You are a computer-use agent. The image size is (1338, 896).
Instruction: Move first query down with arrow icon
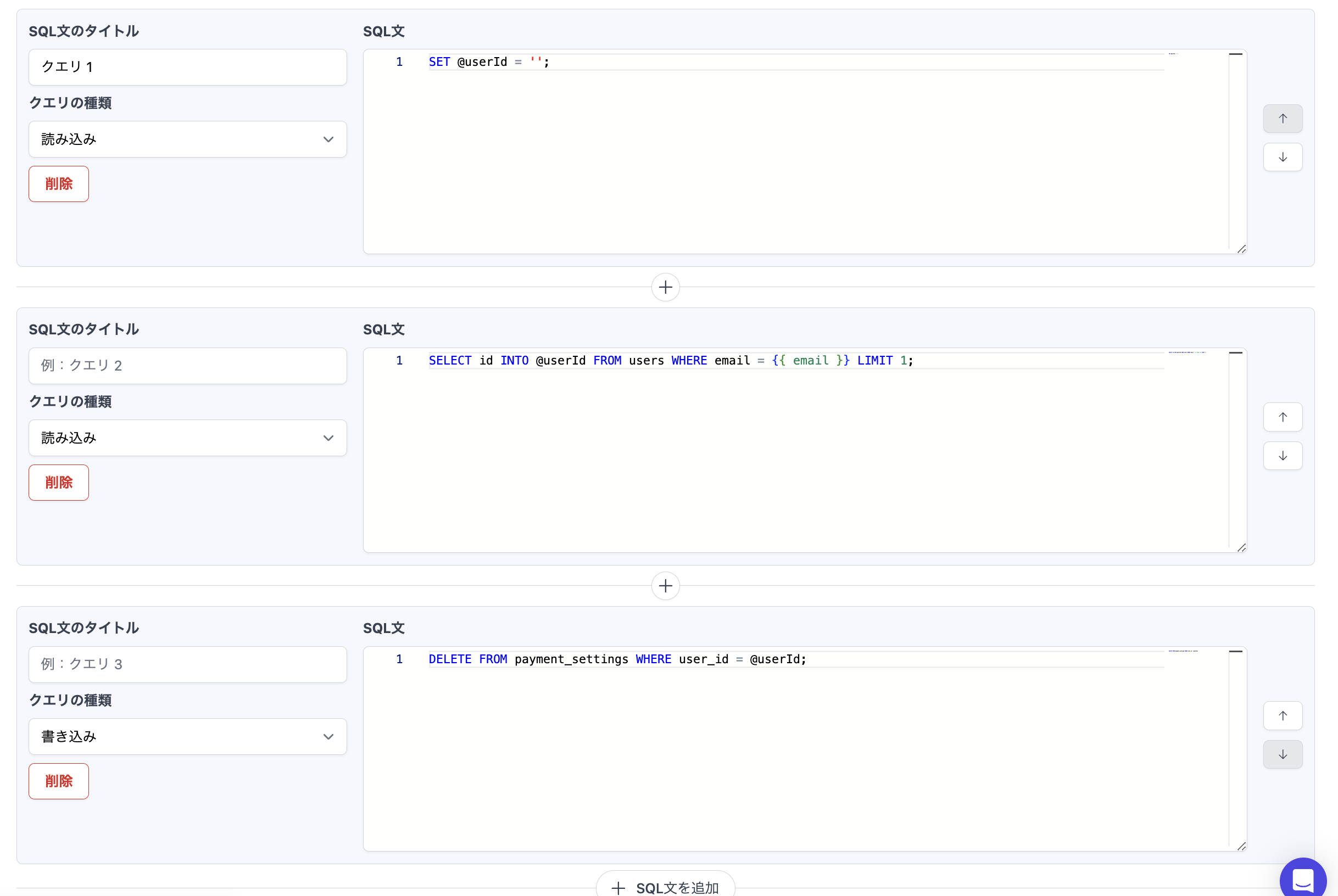[1282, 157]
